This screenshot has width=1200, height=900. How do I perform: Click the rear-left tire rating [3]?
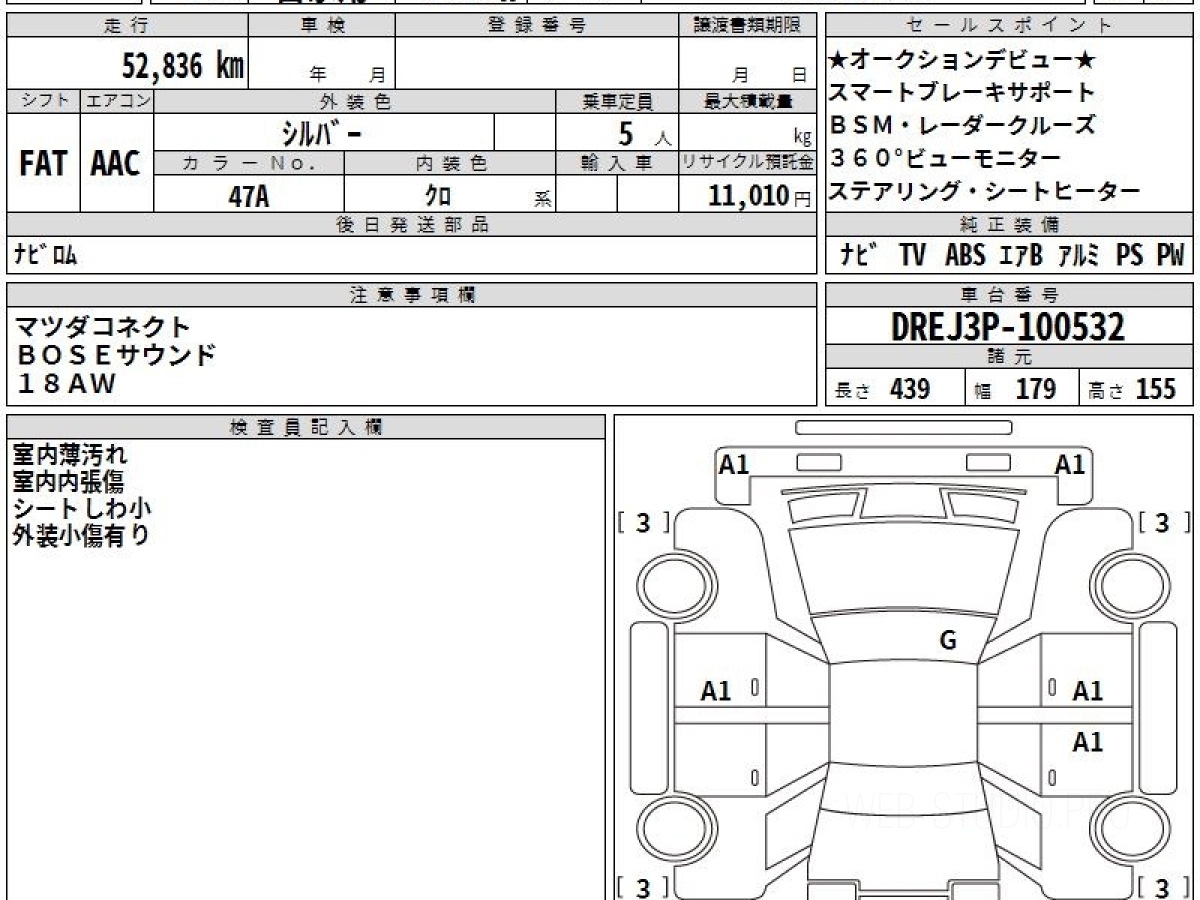[x=644, y=887]
